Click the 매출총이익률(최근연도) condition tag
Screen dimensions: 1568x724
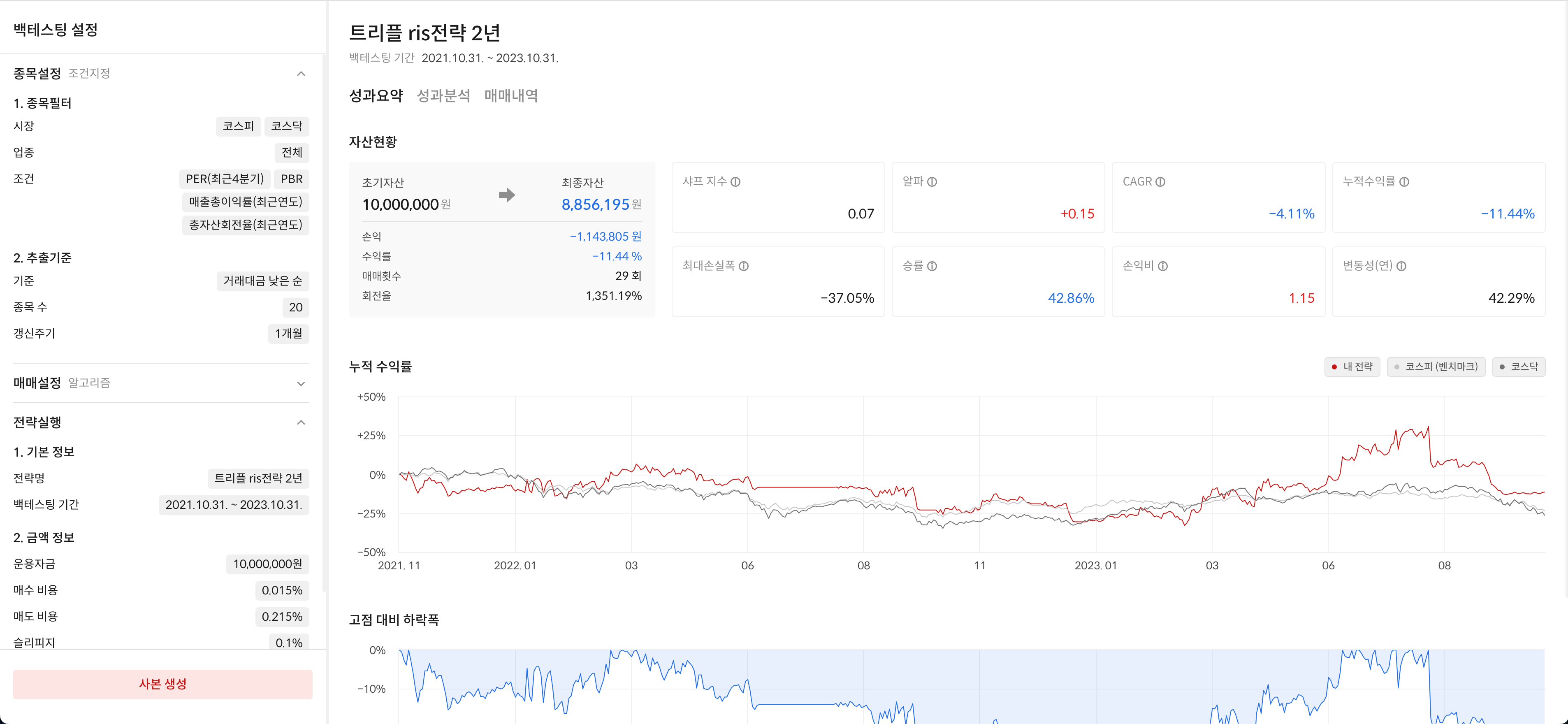coord(245,202)
